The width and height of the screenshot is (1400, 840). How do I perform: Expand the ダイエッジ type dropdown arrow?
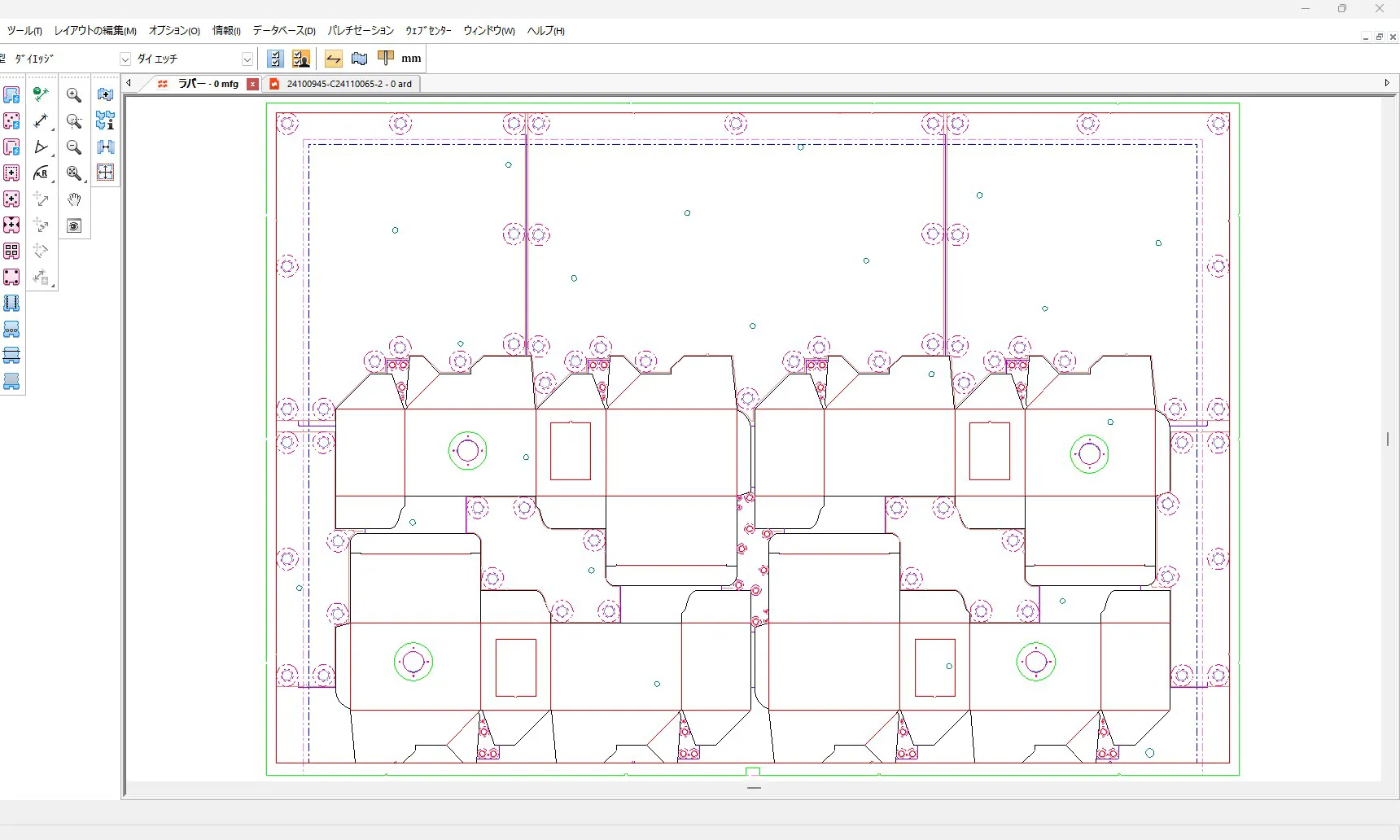[125, 59]
